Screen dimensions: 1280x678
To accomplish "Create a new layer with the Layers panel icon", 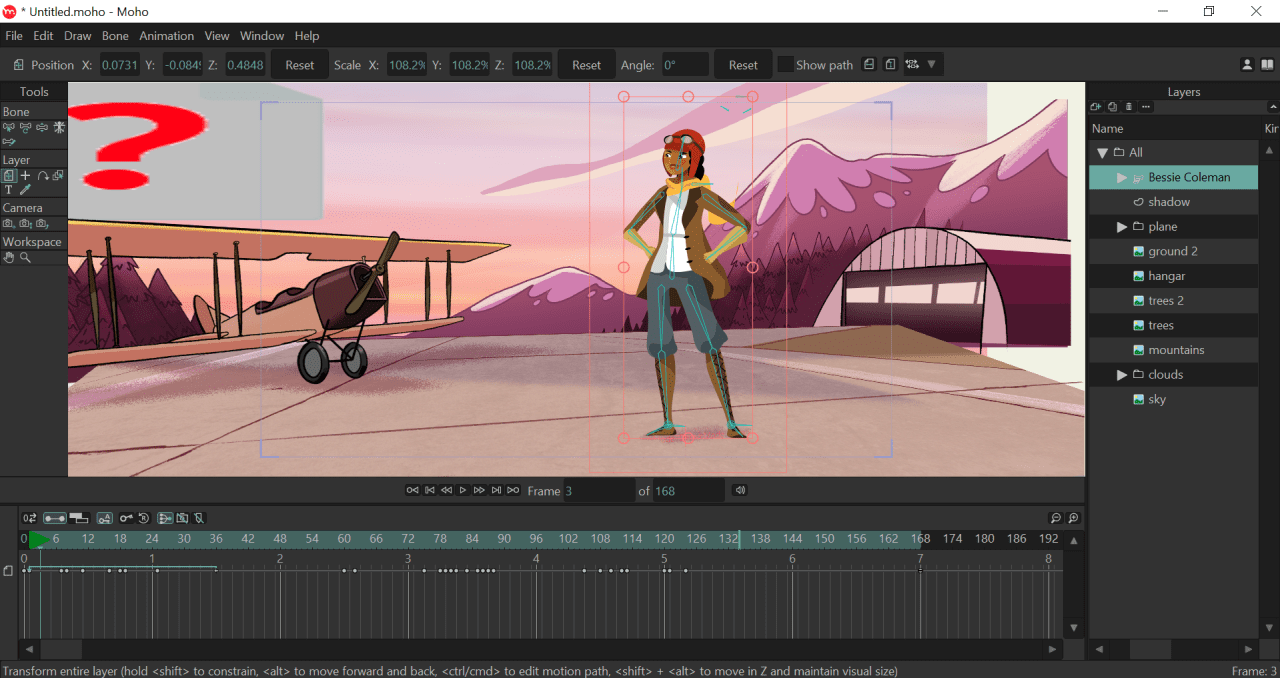I will (1095, 106).
